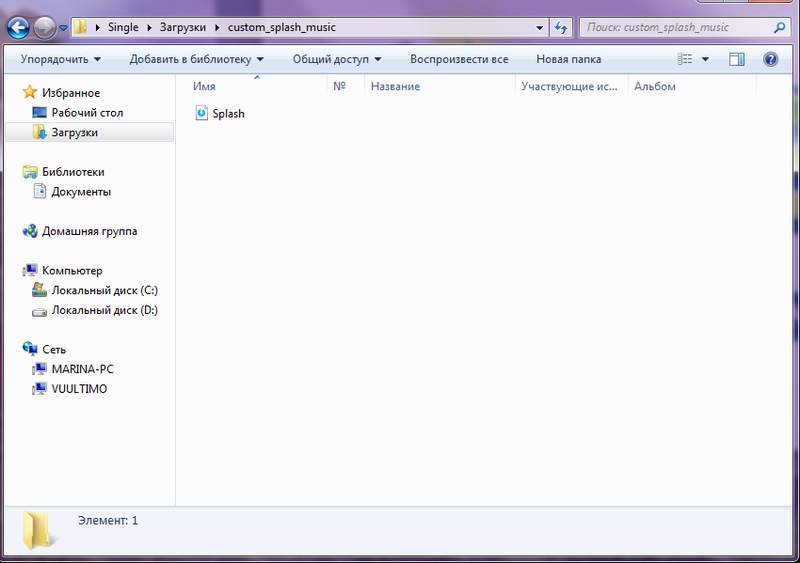Click the refresh button beside address bar

(562, 28)
